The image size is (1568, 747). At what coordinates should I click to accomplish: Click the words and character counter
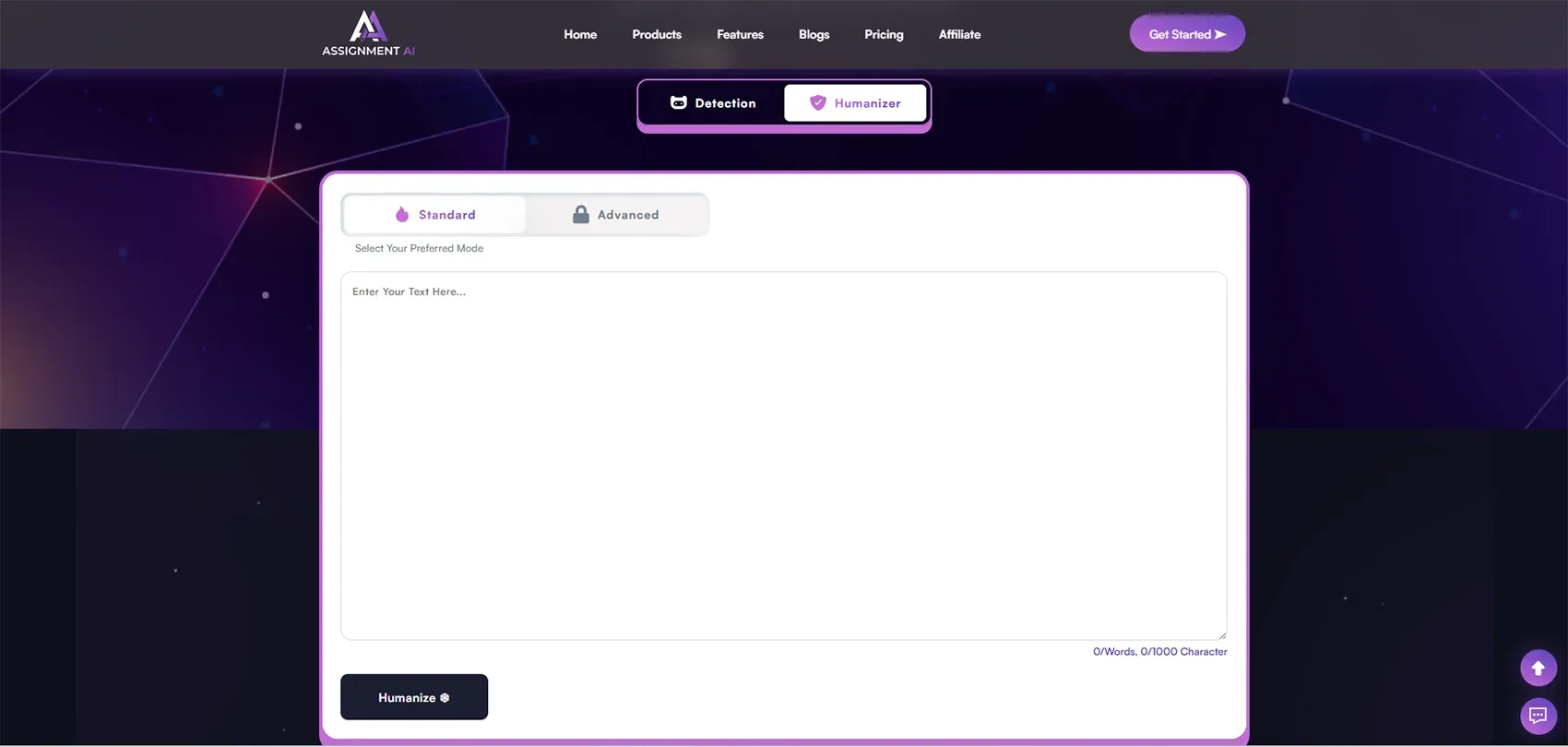(x=1159, y=652)
